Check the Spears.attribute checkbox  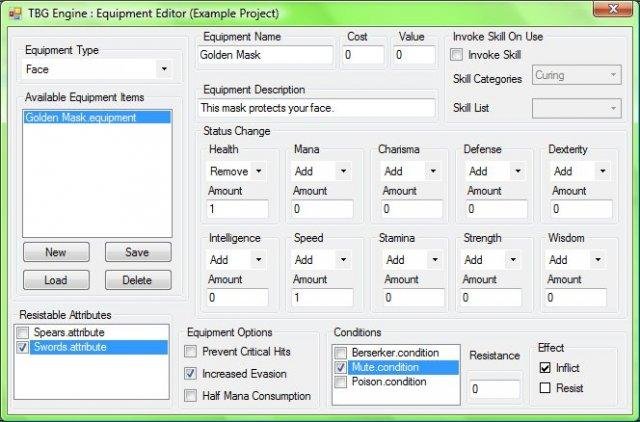coord(22,332)
